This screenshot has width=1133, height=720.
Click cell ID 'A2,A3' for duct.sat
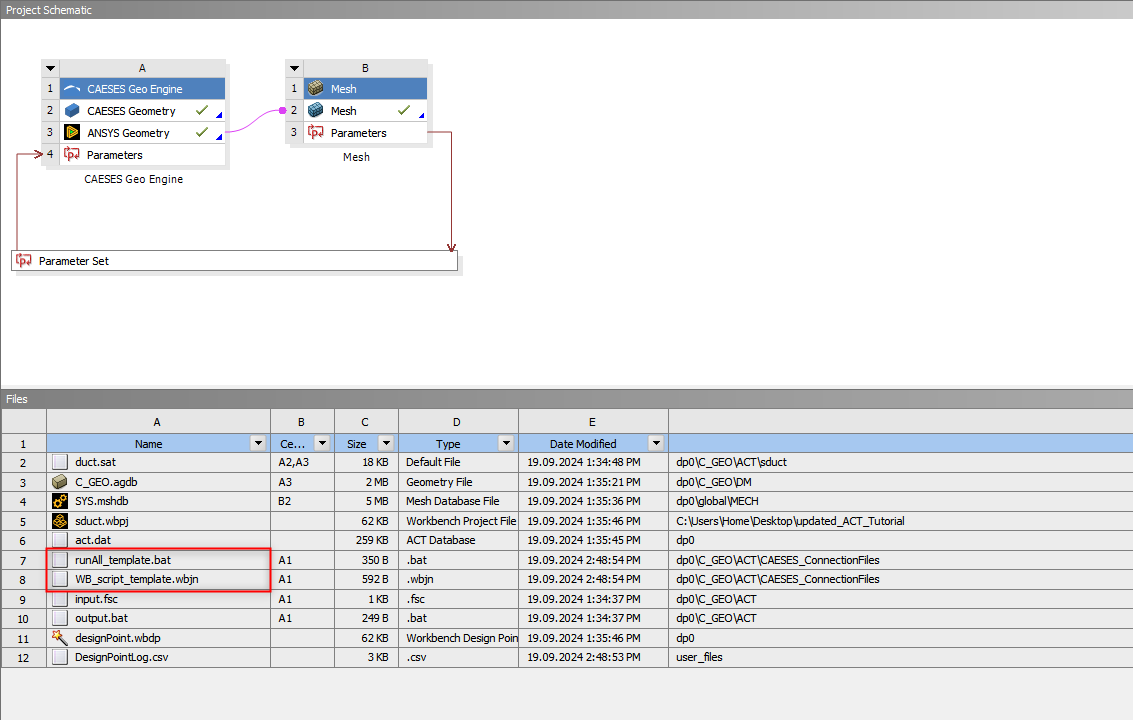coord(302,462)
